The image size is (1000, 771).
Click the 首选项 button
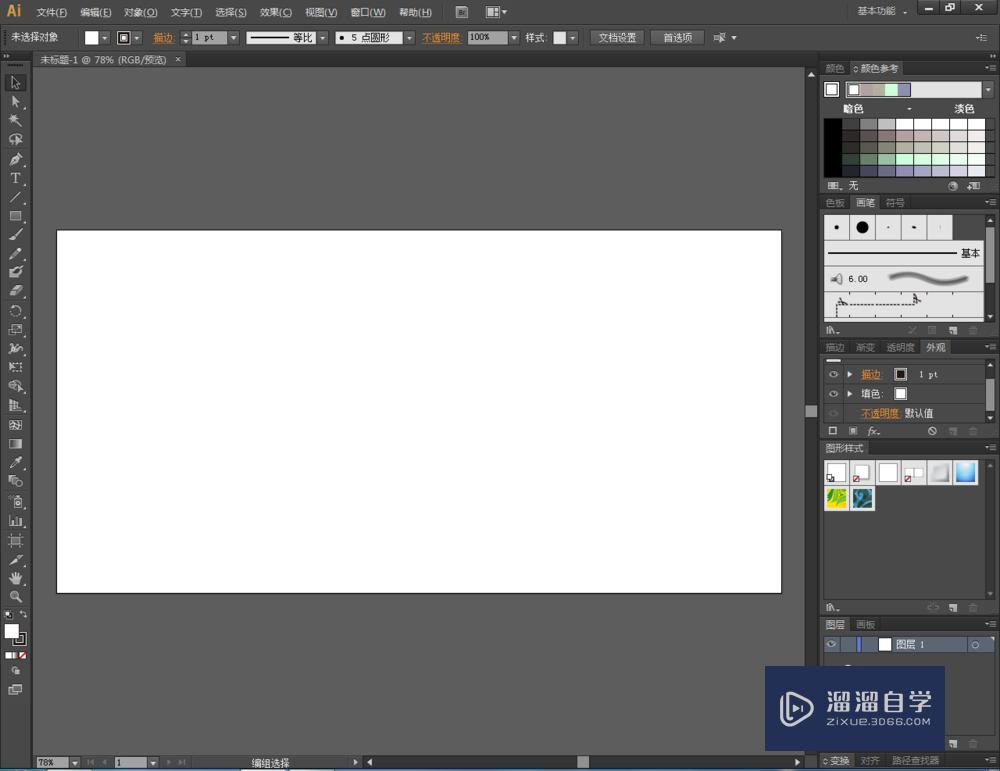[x=677, y=38]
